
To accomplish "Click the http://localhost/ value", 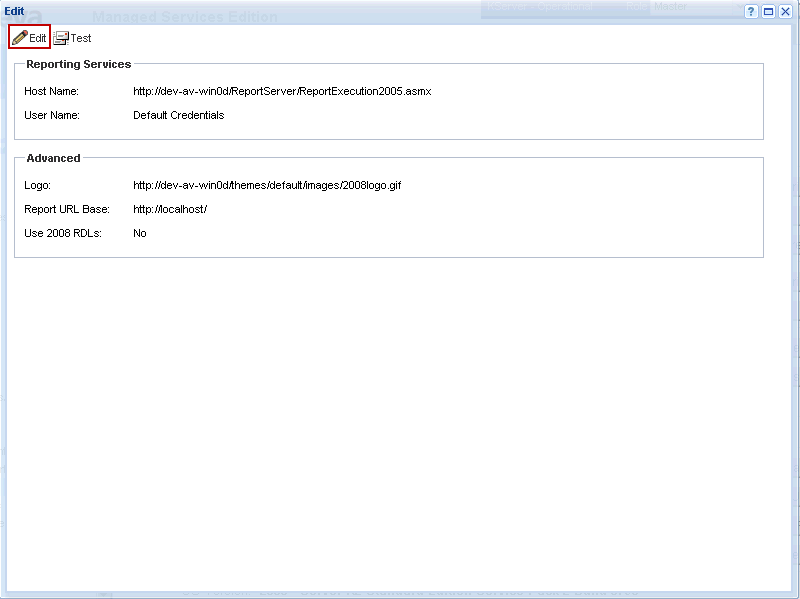I will pos(170,209).
